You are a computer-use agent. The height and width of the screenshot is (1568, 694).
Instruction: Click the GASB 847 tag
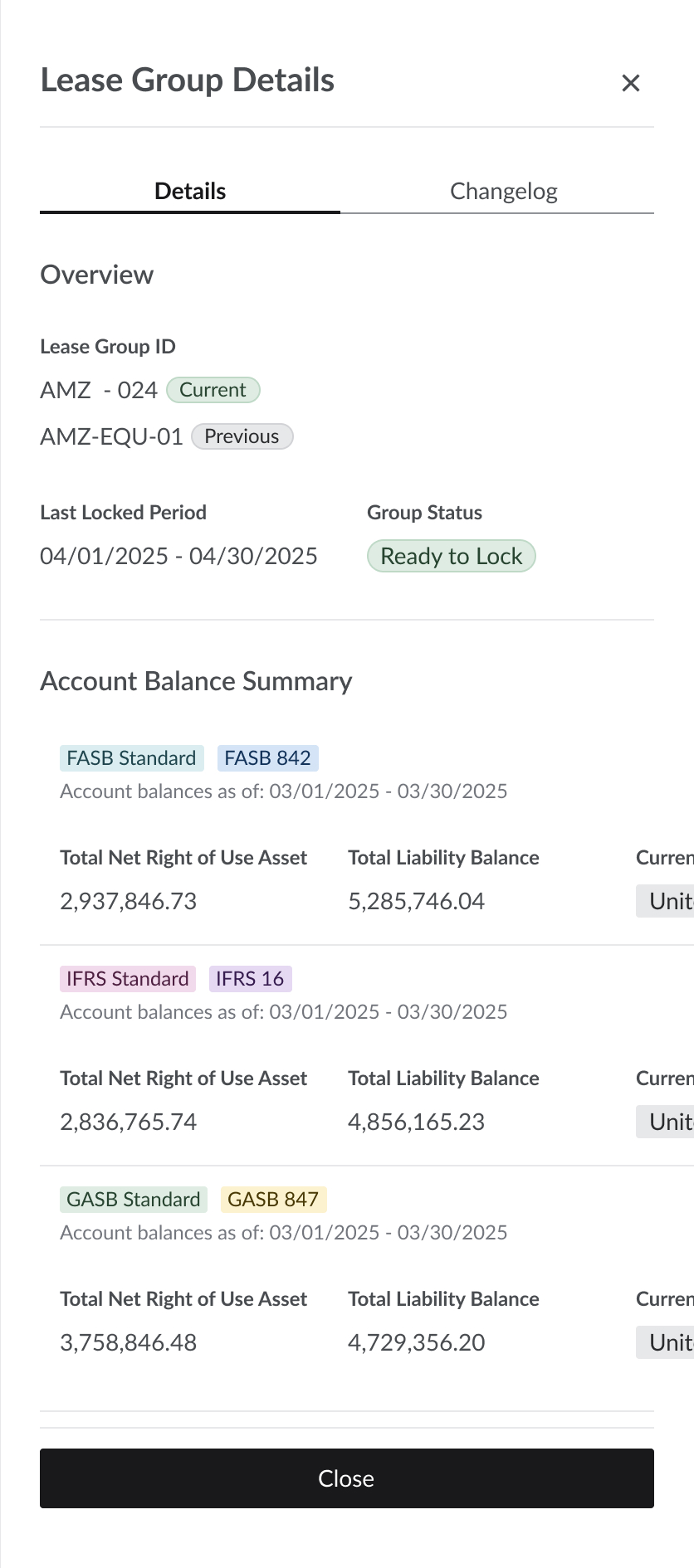click(273, 1200)
